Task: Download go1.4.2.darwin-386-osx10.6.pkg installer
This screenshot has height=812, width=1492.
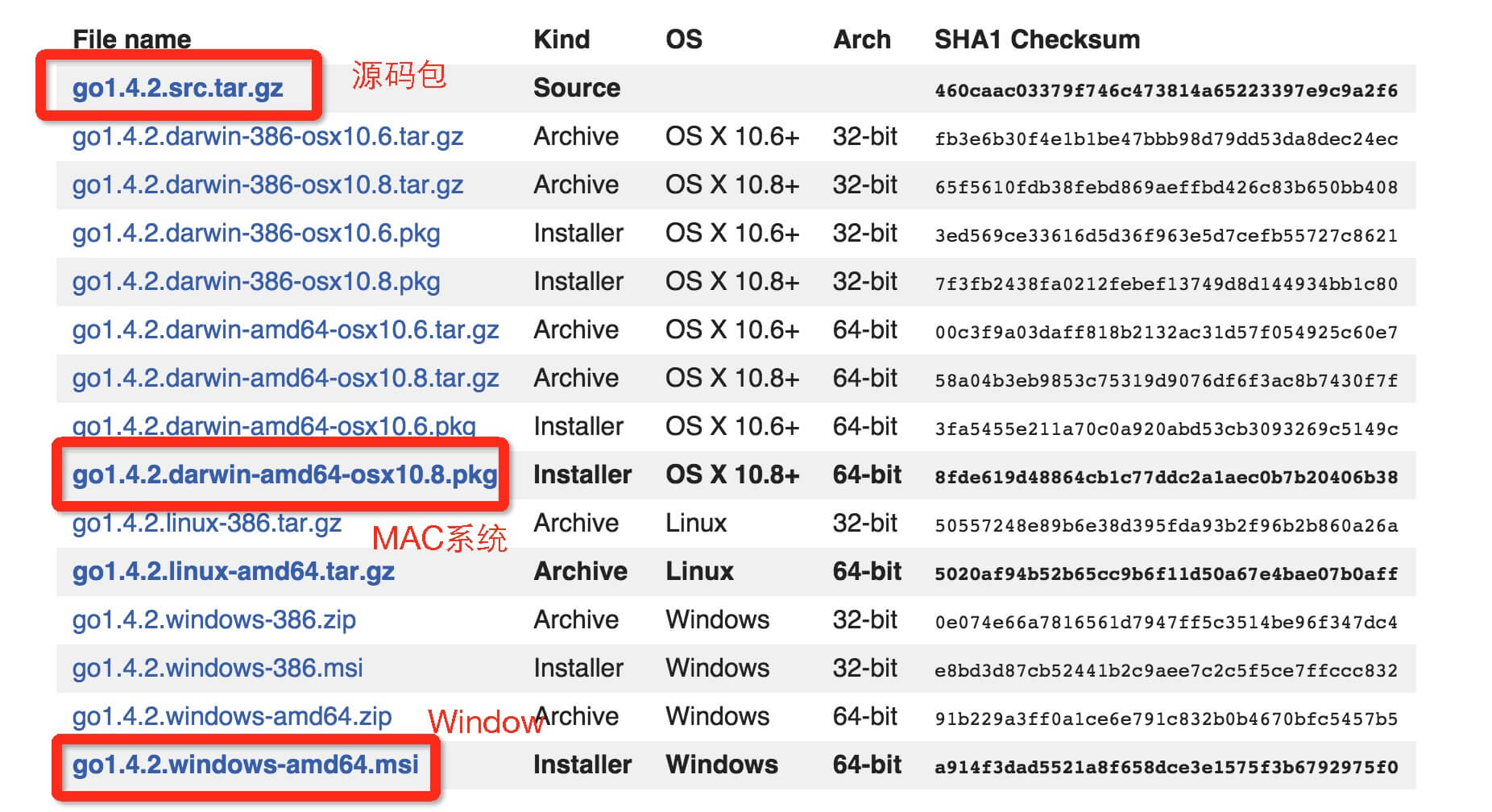Action: tap(256, 234)
